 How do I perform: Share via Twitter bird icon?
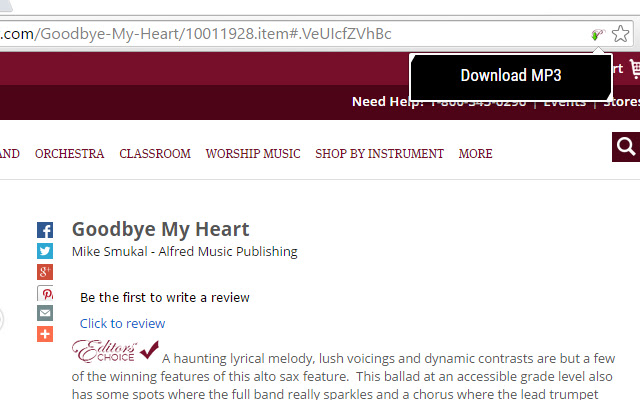(x=45, y=251)
